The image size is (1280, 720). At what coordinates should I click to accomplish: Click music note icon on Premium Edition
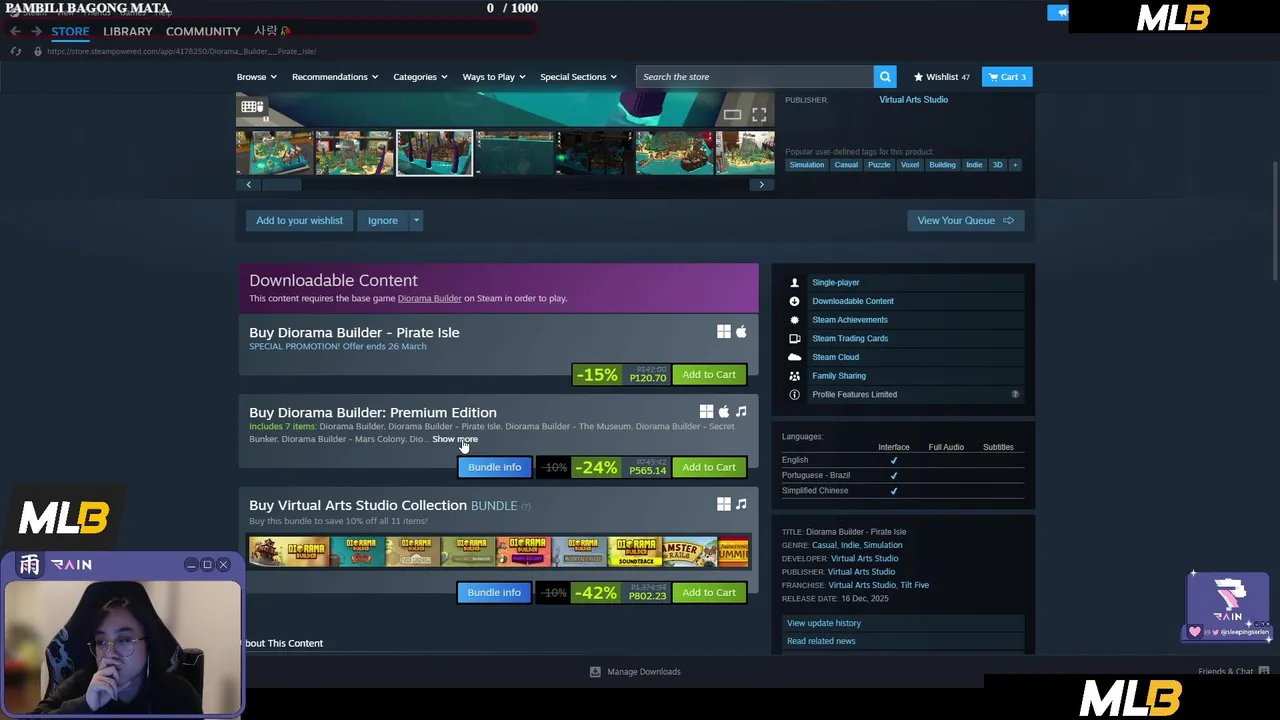tap(741, 412)
